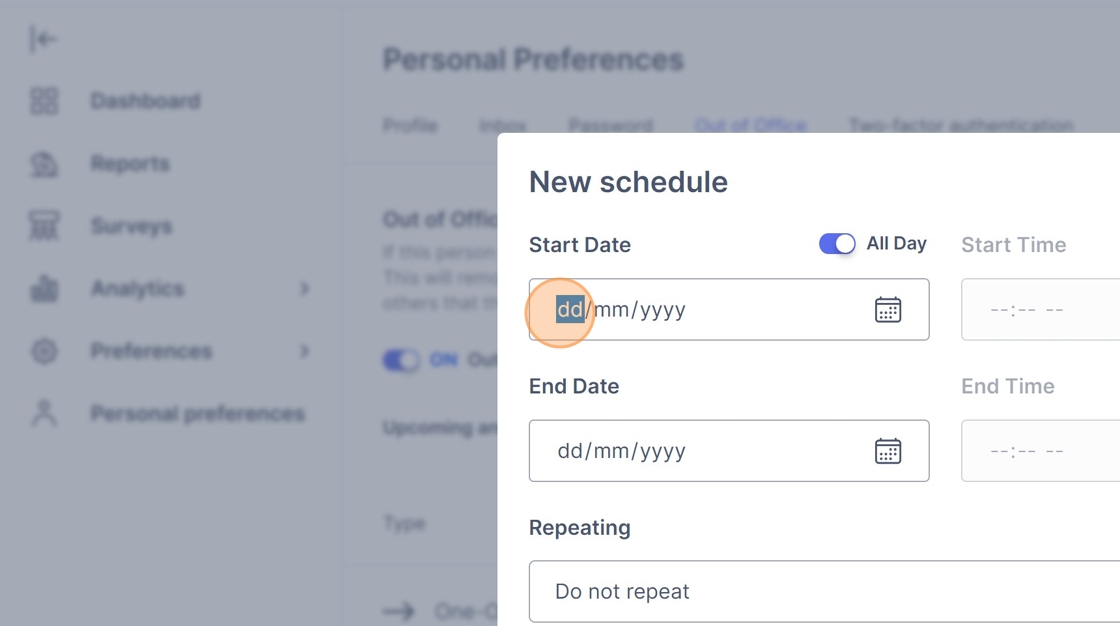Toggle the All Day switch
Image resolution: width=1120 pixels, height=626 pixels.
(837, 244)
